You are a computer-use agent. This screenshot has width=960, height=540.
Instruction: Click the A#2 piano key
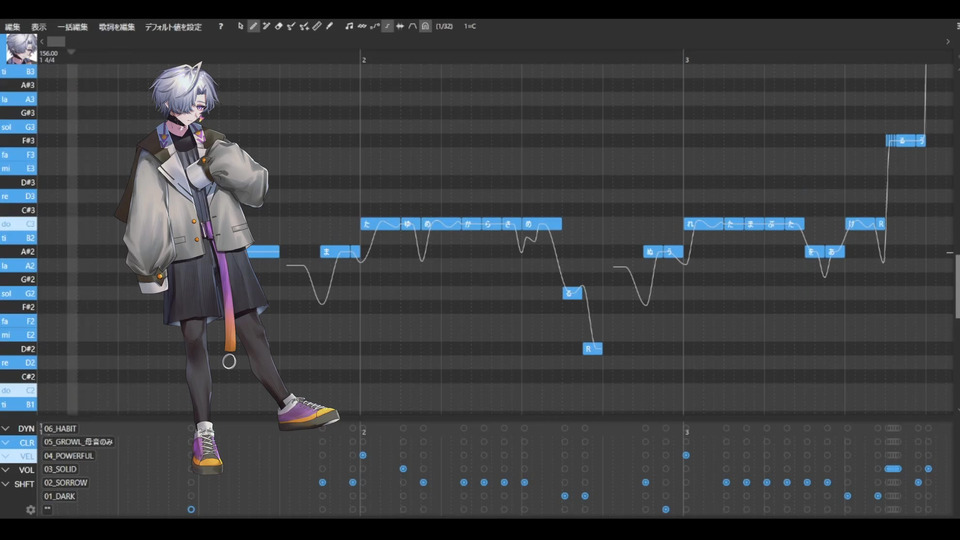(x=18, y=252)
